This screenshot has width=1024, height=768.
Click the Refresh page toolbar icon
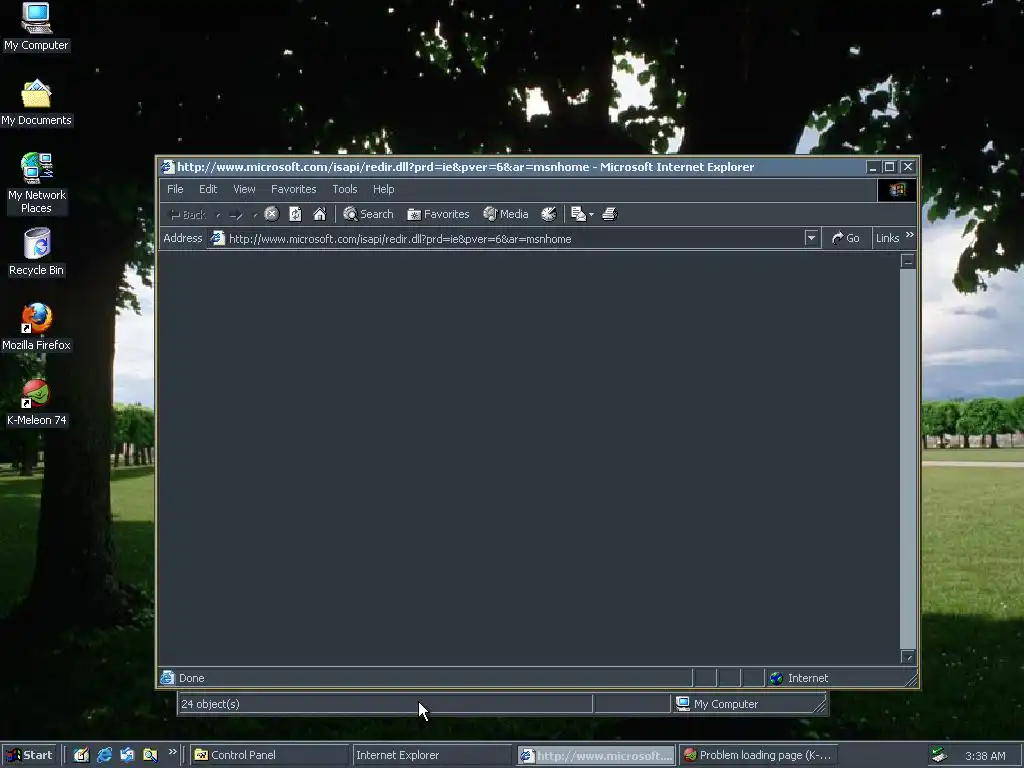[295, 214]
